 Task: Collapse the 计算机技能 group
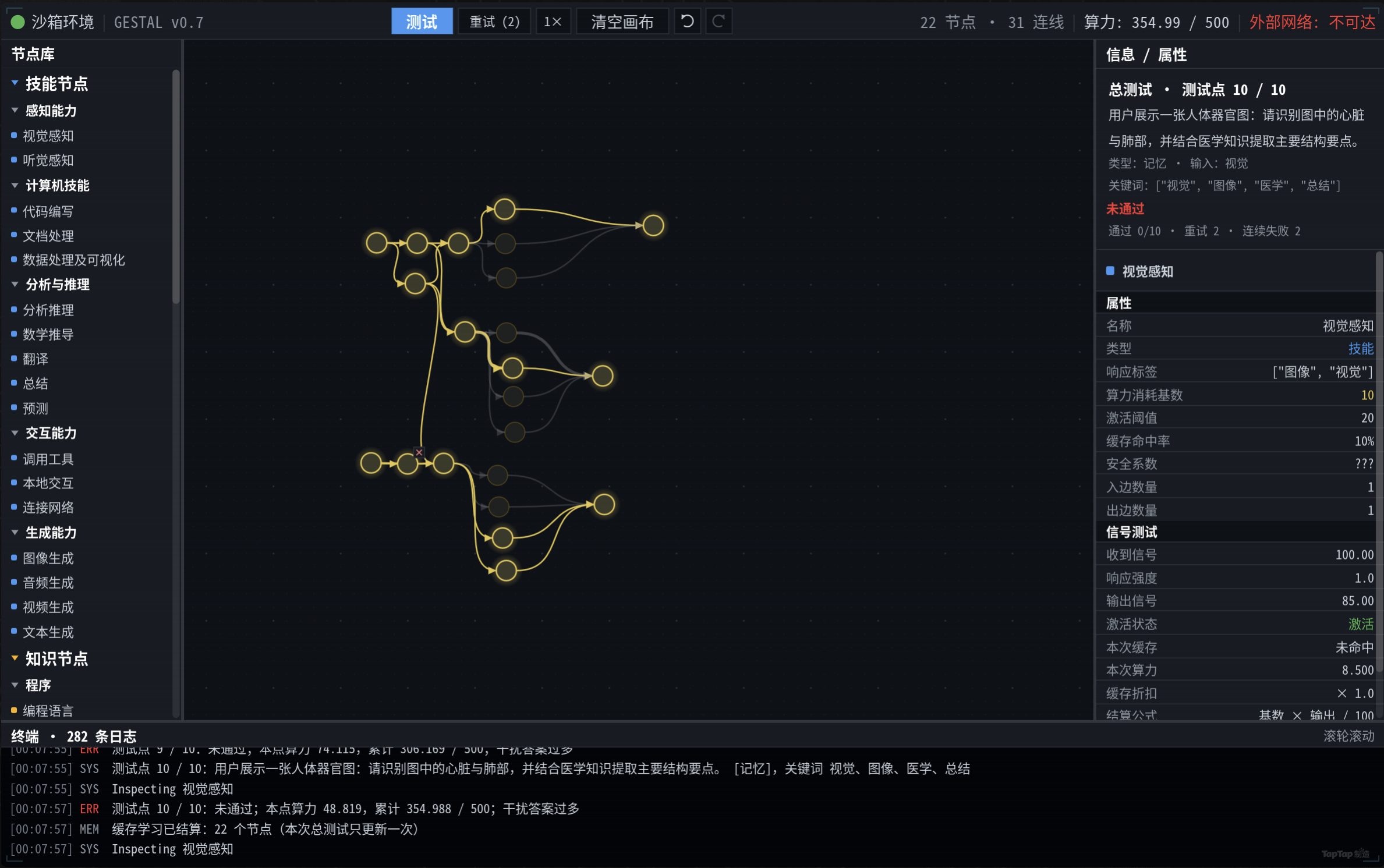15,186
